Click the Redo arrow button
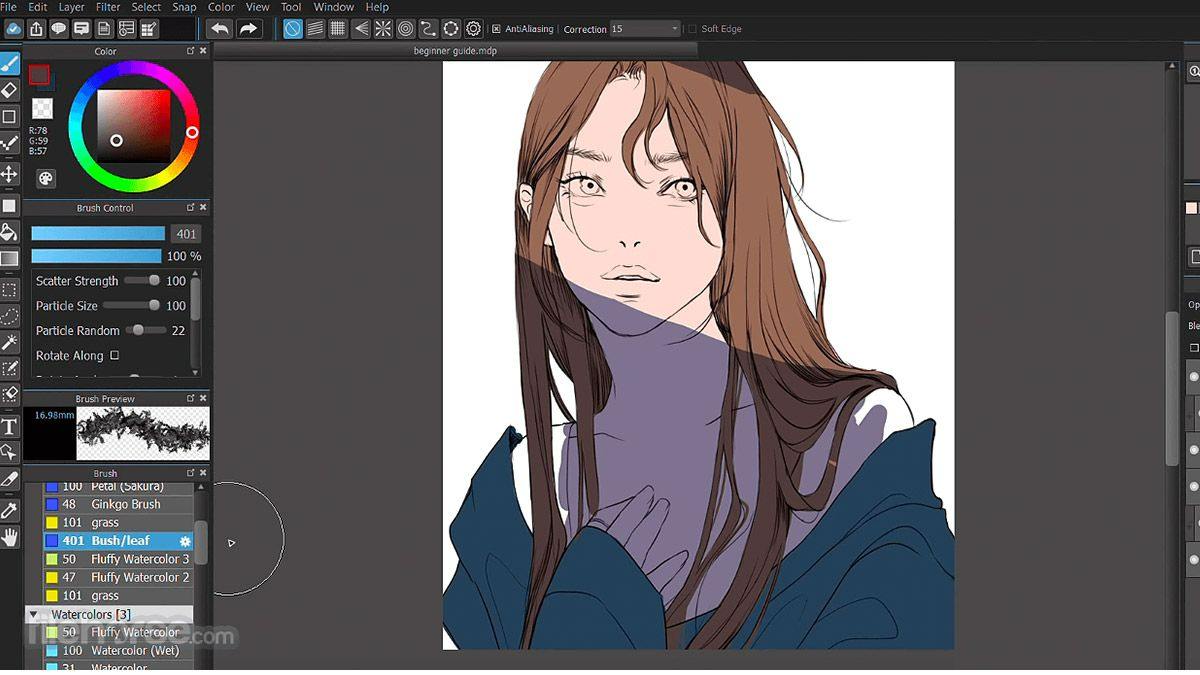The image size is (1200, 675). [248, 29]
